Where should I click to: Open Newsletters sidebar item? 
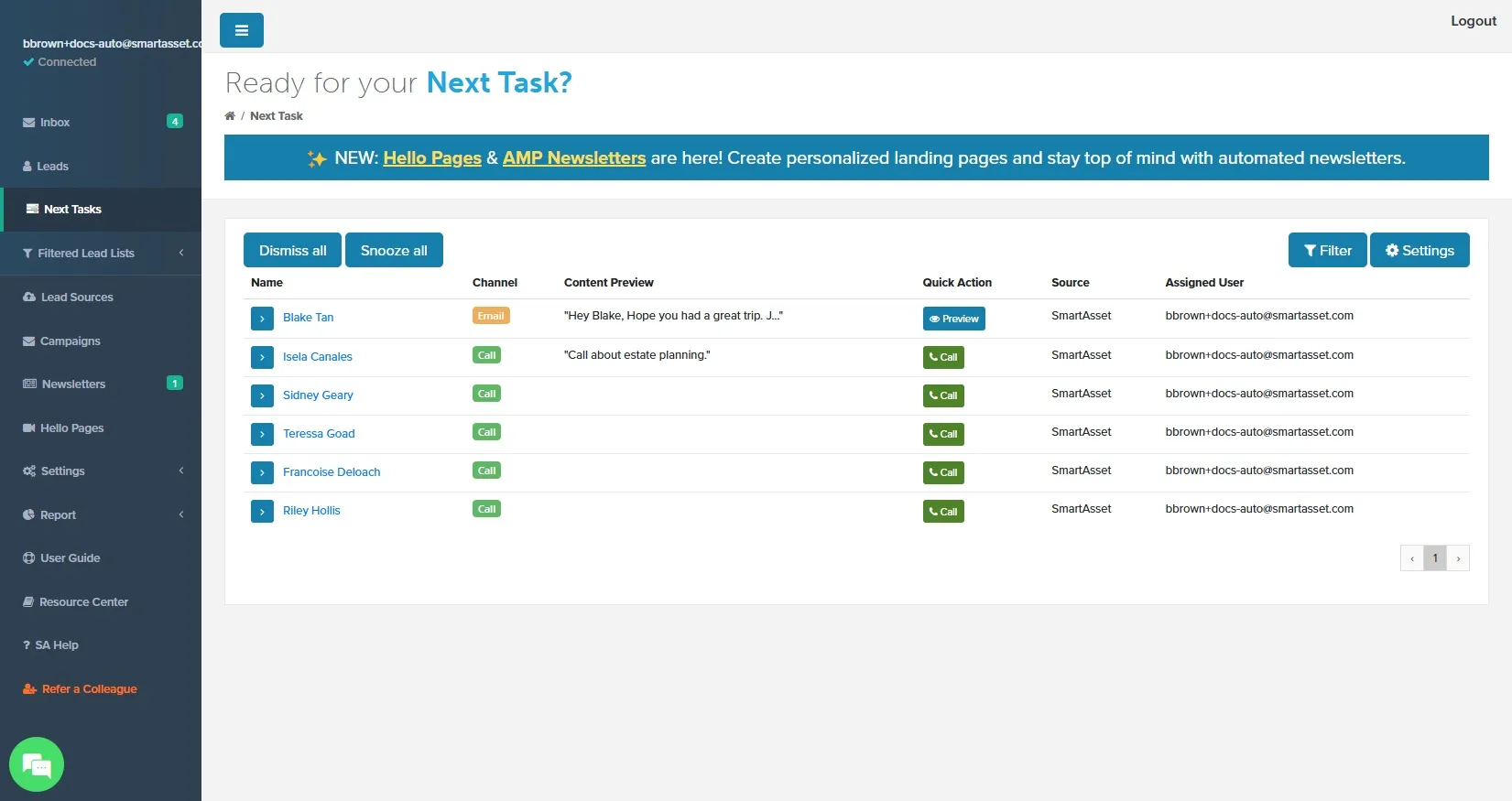[x=101, y=384]
